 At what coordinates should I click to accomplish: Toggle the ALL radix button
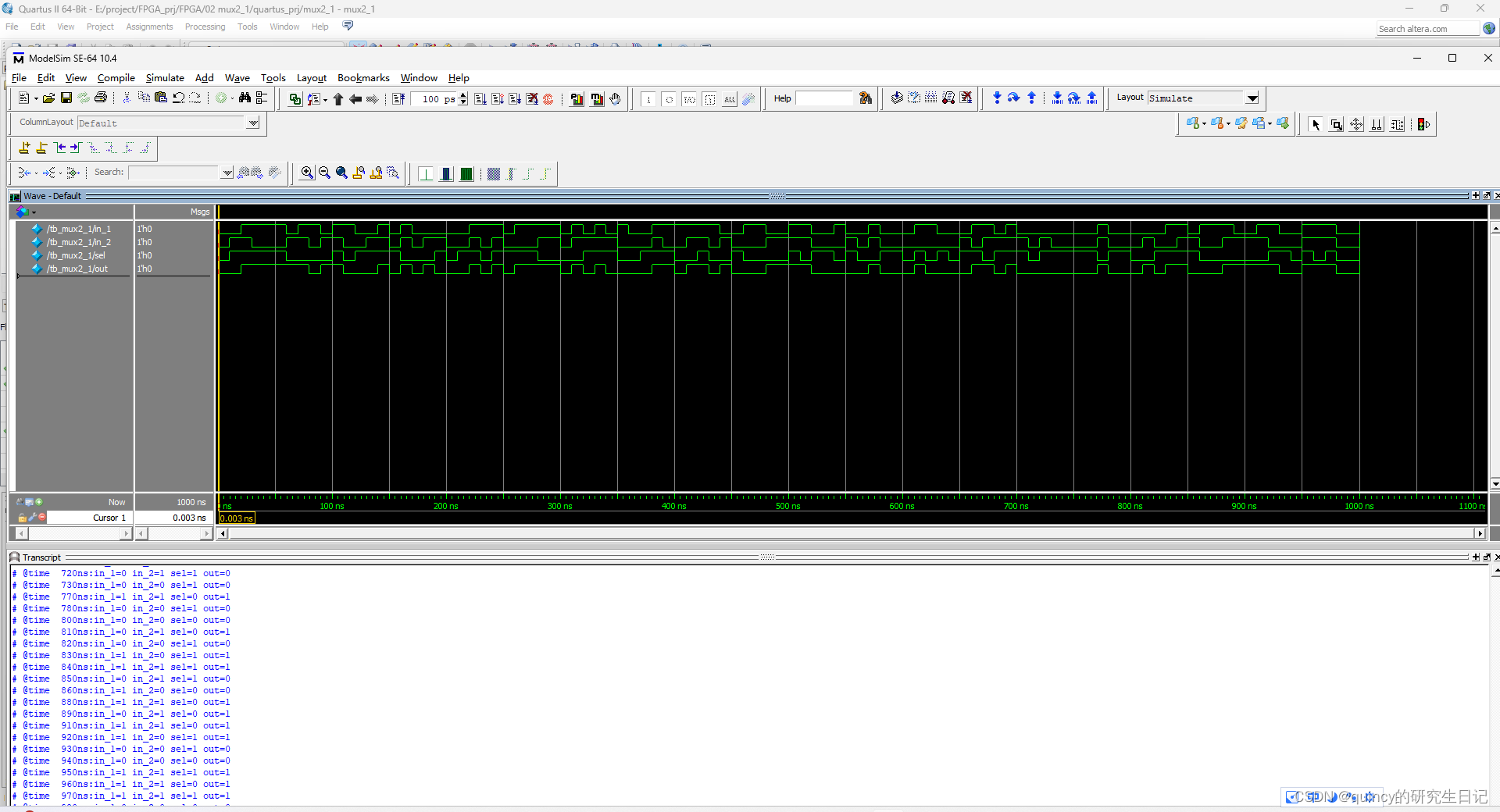pyautogui.click(x=729, y=99)
